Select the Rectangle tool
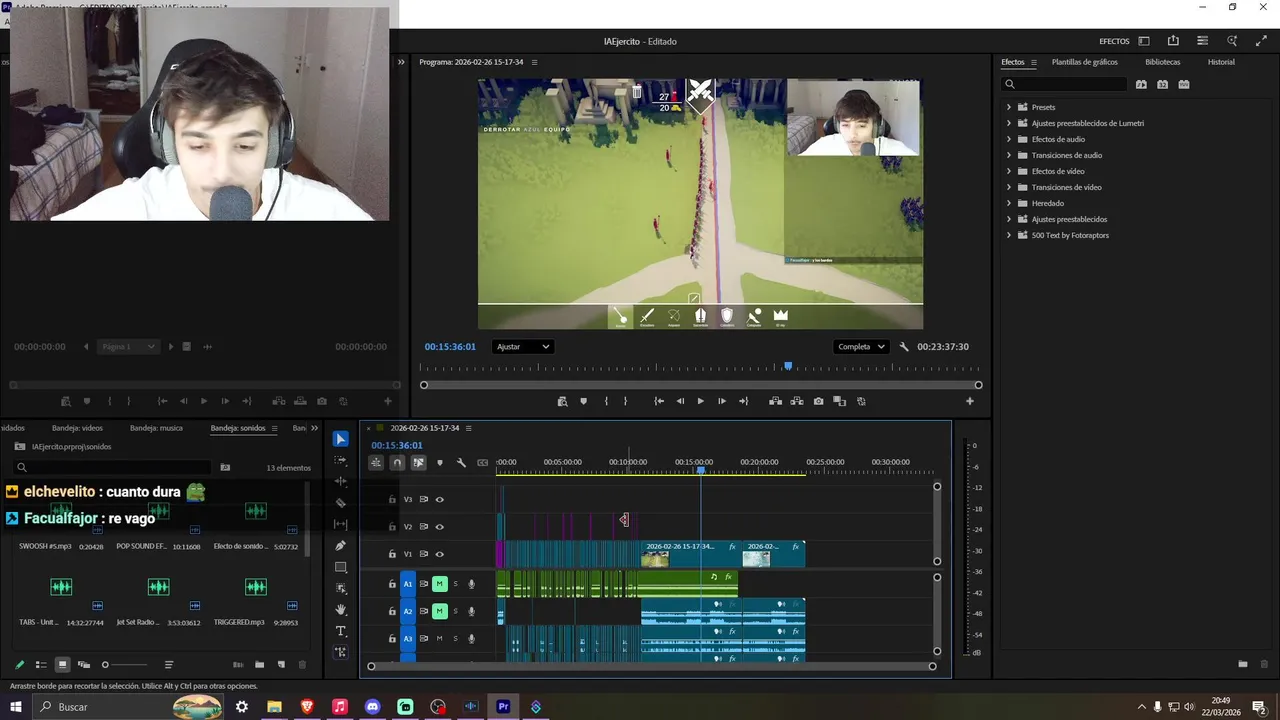This screenshot has height=720, width=1280. coord(340,567)
